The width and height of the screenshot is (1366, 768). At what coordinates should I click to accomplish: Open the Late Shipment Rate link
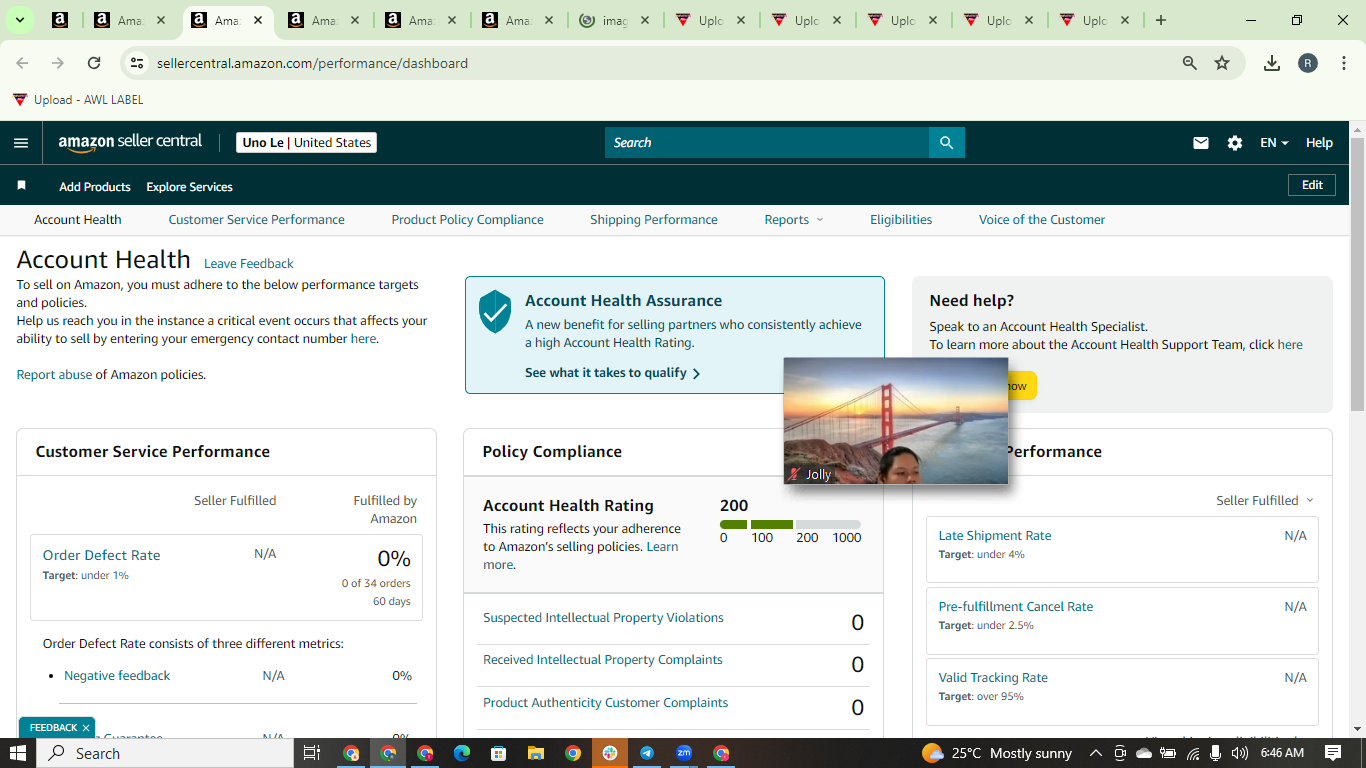[995, 536]
